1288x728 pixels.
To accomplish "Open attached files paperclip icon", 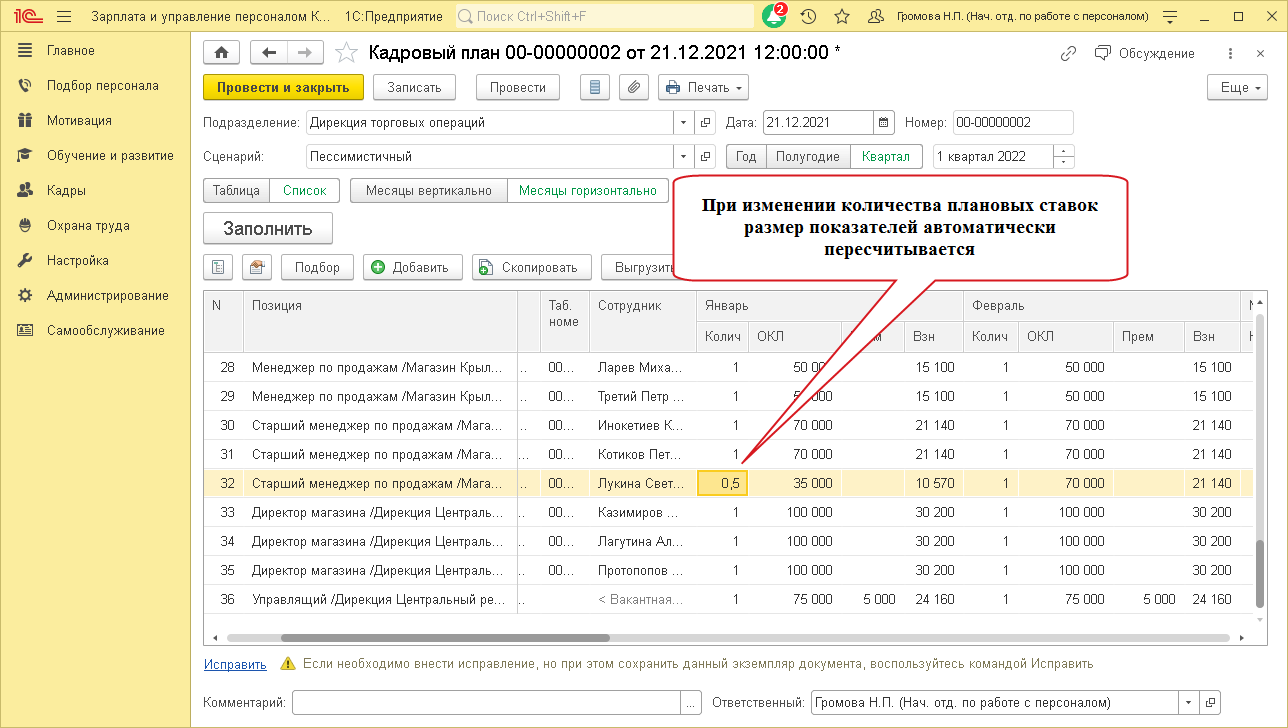I will coord(633,88).
